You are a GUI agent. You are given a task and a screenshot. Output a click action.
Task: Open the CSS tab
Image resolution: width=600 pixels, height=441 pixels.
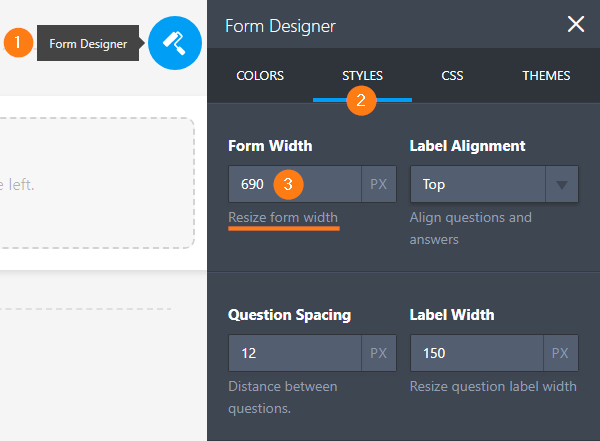pyautogui.click(x=452, y=76)
